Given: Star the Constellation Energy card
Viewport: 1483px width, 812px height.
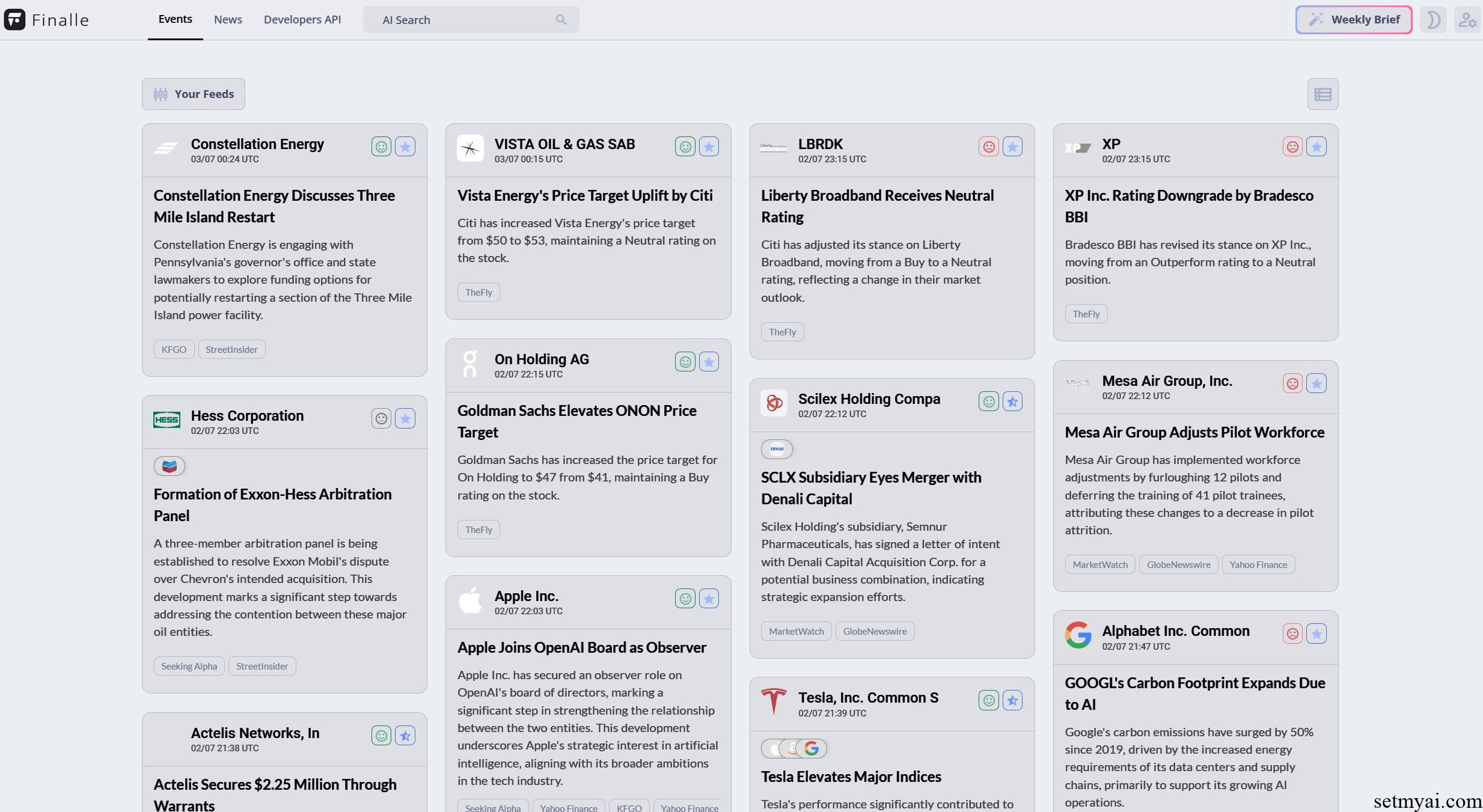Looking at the screenshot, I should click(405, 147).
